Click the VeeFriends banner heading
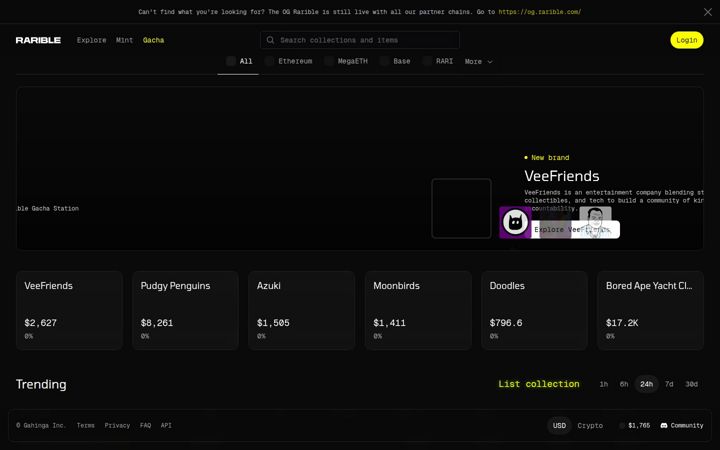Viewport: 720px width, 450px height. 562,176
